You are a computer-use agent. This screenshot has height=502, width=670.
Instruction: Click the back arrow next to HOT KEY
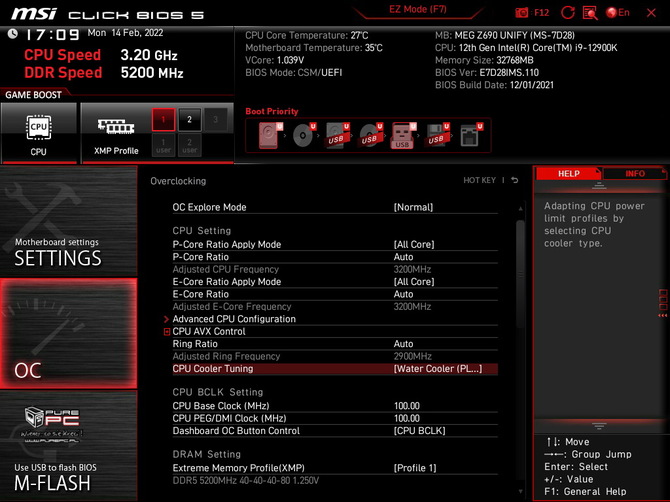click(515, 180)
